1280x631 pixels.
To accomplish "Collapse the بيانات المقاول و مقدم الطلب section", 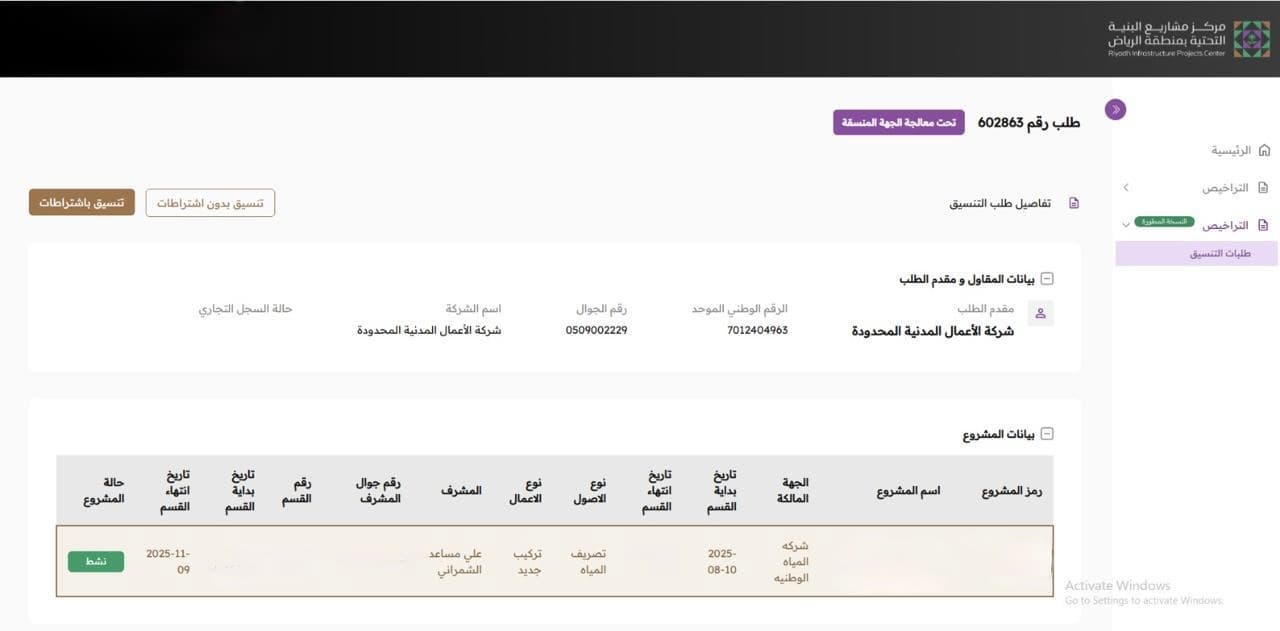I will click(x=1047, y=280).
